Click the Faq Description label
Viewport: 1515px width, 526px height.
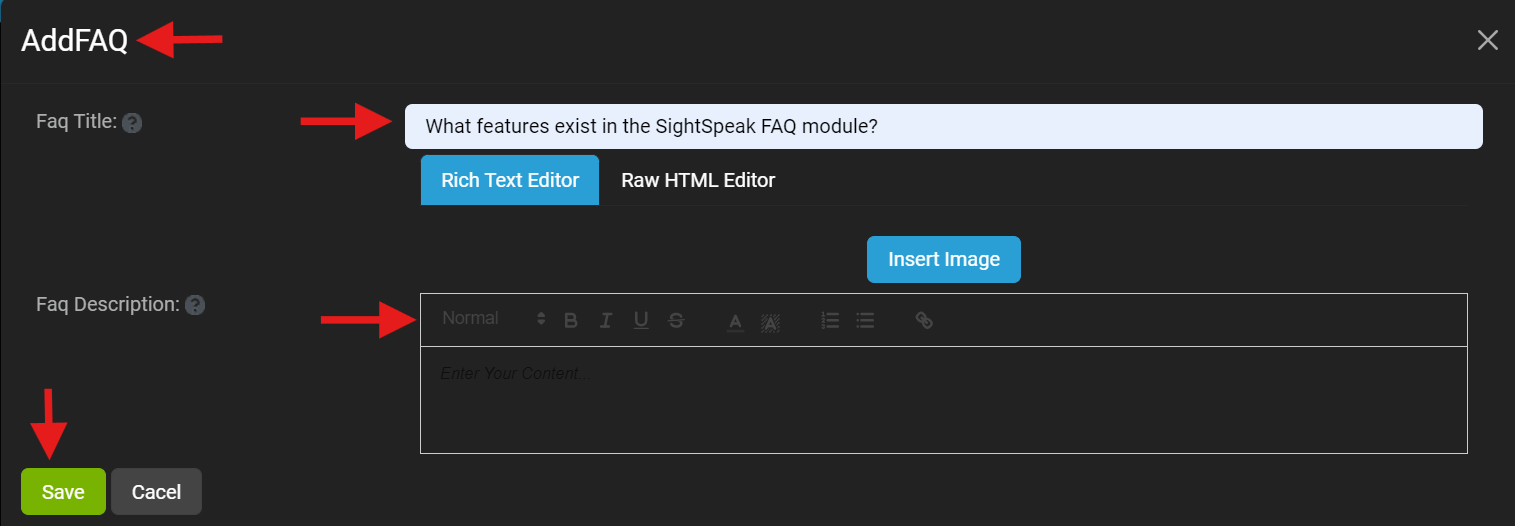point(108,304)
